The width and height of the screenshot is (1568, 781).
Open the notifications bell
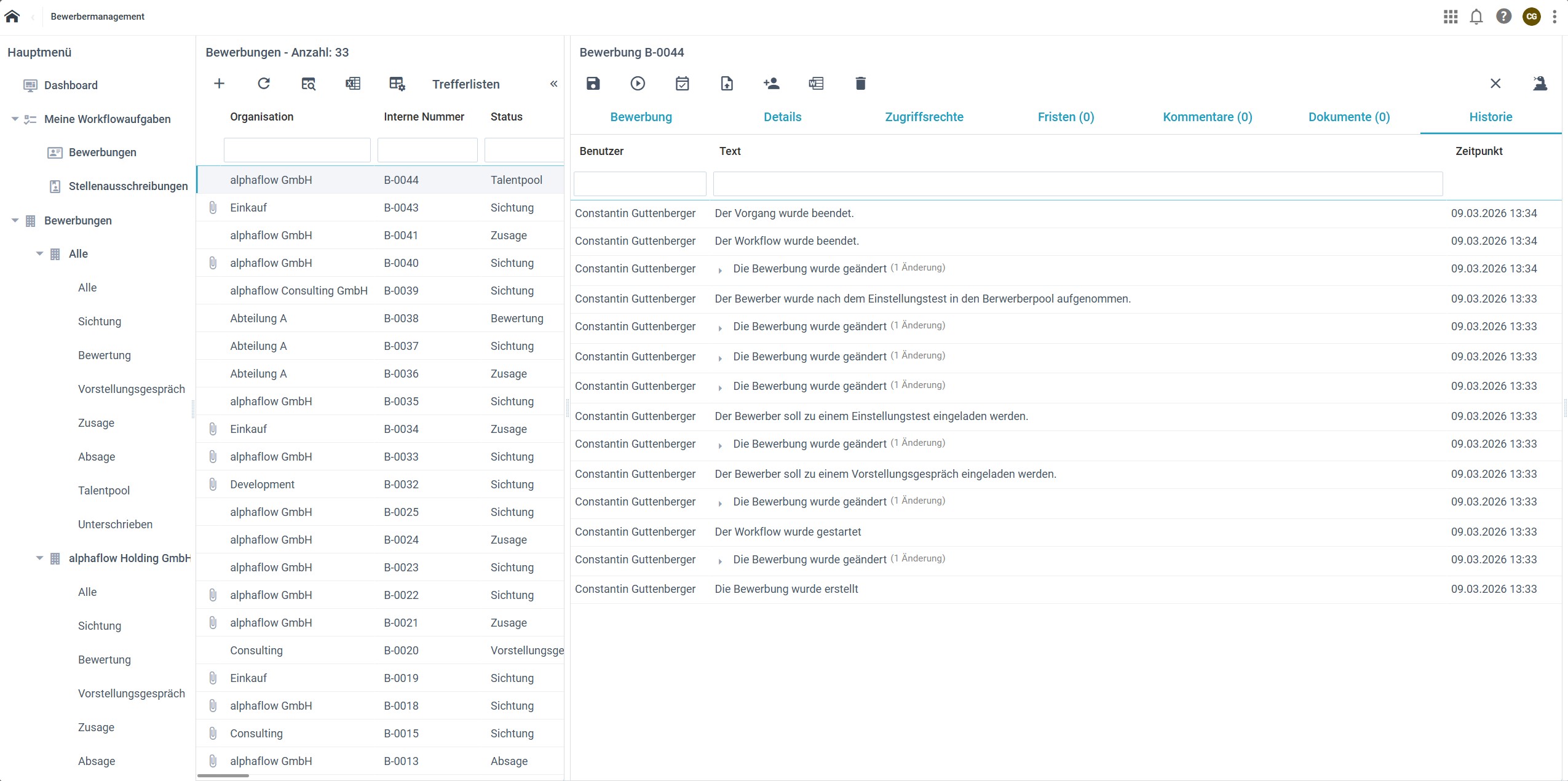tap(1476, 17)
